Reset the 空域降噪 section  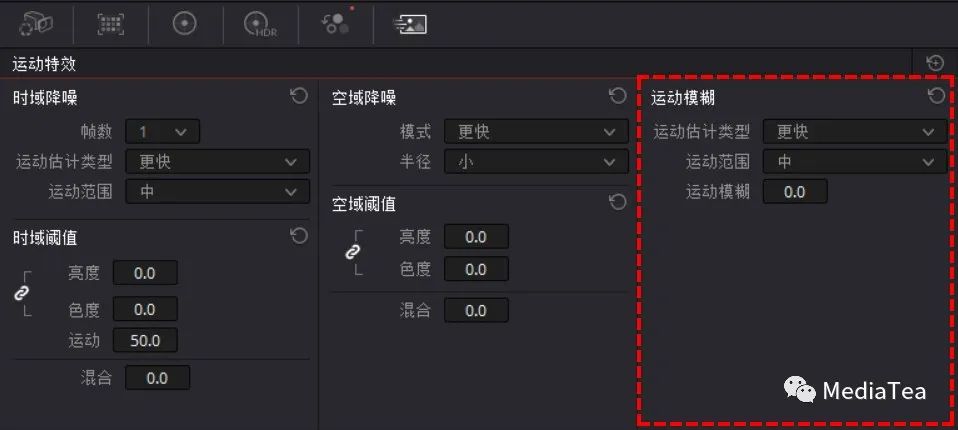pos(618,96)
